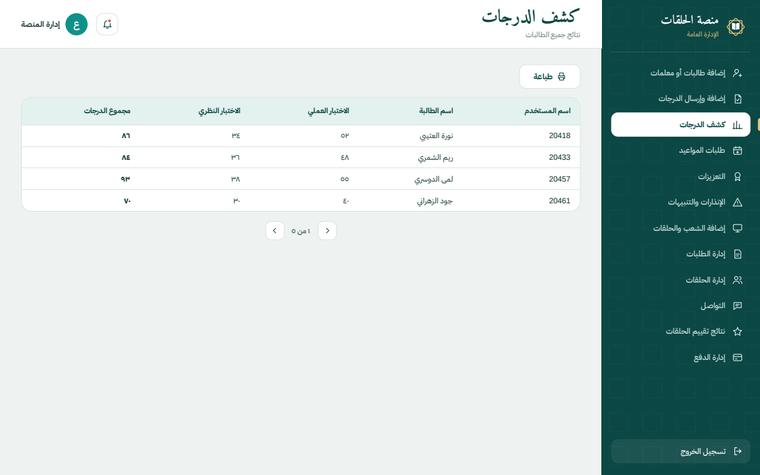Open إضافة الشعب والحلقات in the sidebar

[681, 228]
